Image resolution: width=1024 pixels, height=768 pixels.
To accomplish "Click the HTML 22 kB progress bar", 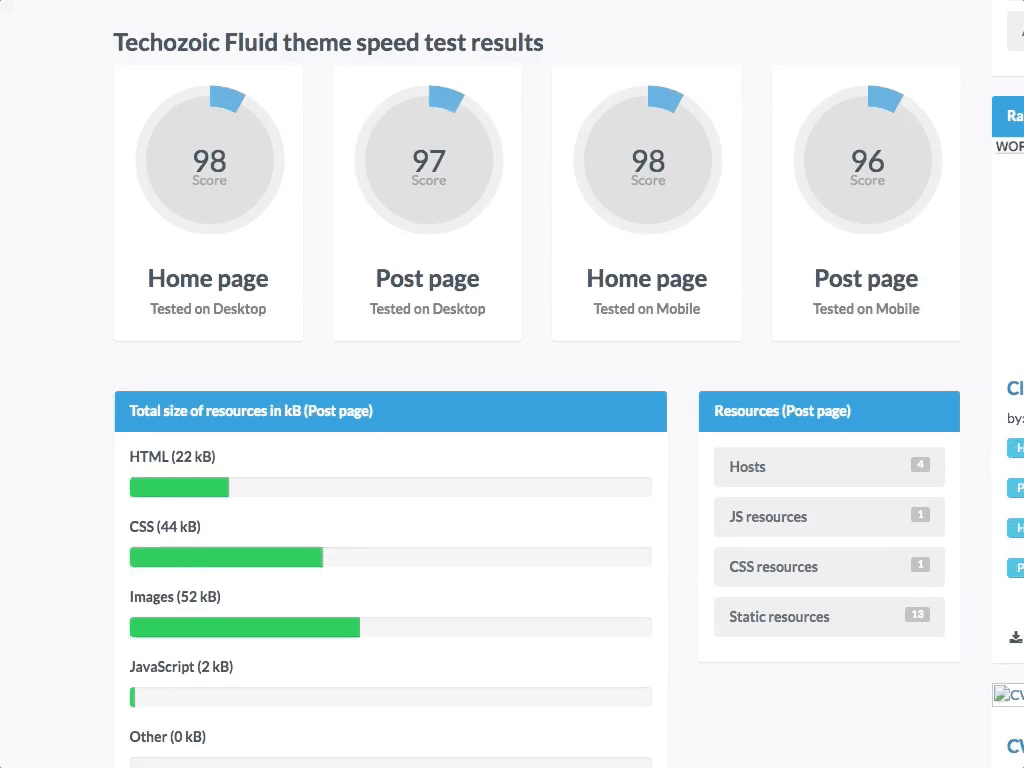I will (x=391, y=487).
